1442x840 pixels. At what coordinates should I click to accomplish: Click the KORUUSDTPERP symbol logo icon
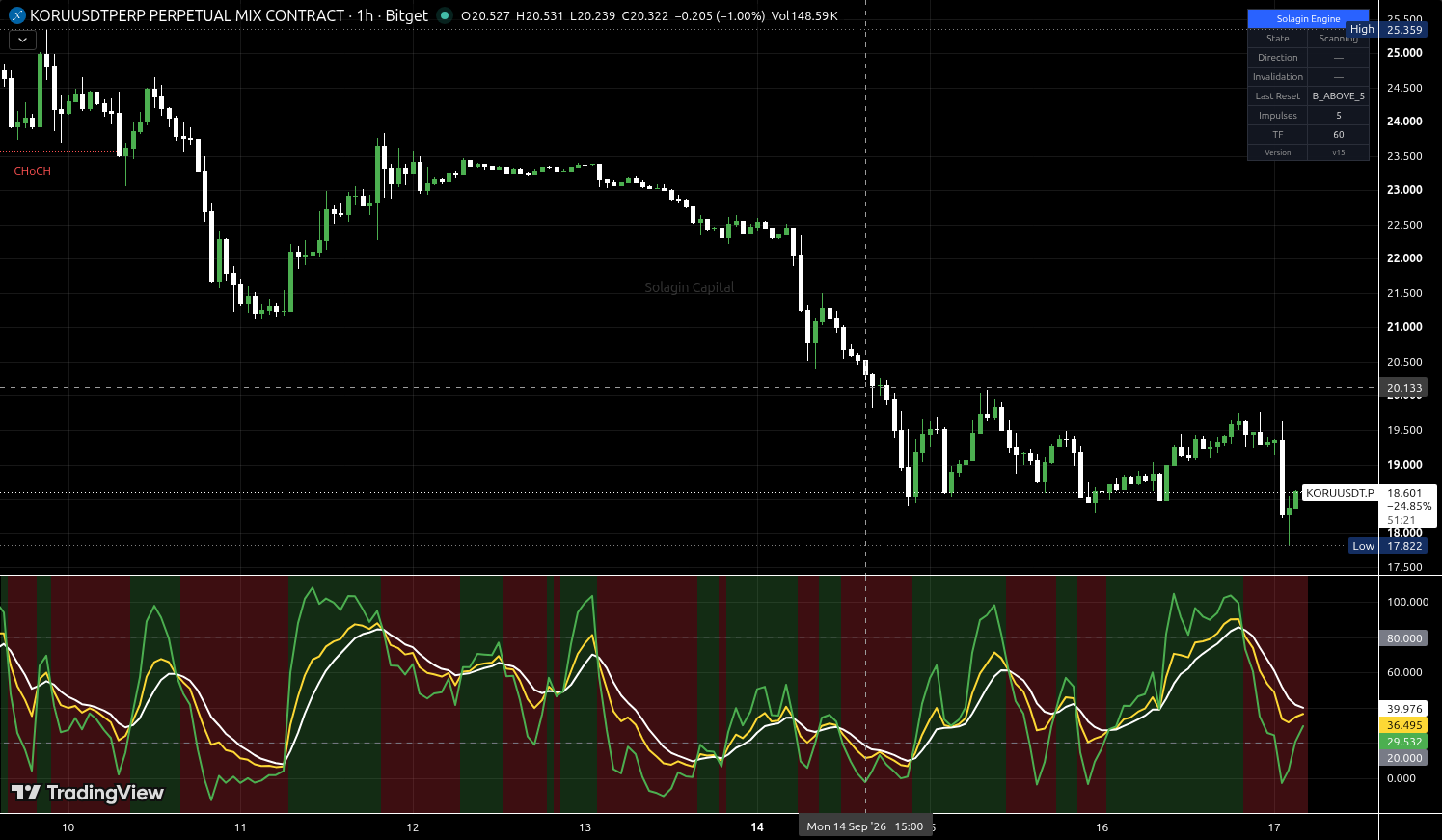coord(16,15)
